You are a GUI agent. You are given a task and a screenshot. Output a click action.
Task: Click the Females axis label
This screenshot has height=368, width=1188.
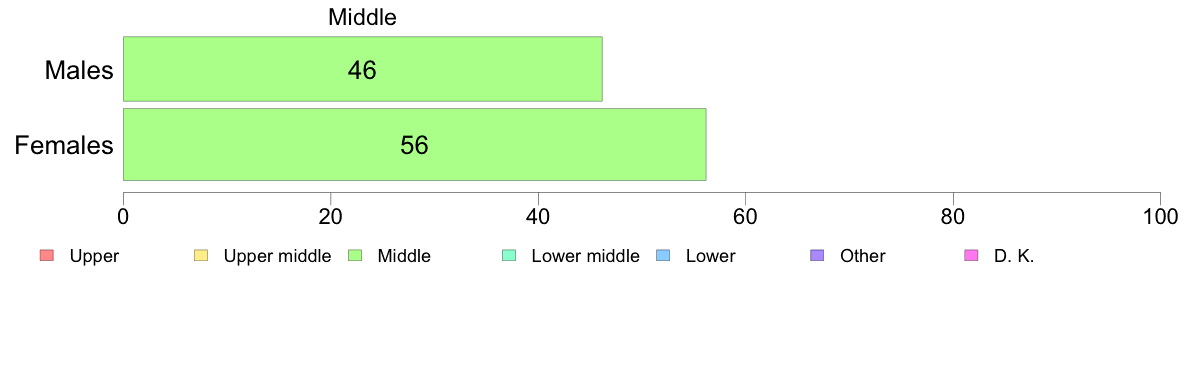click(x=64, y=145)
